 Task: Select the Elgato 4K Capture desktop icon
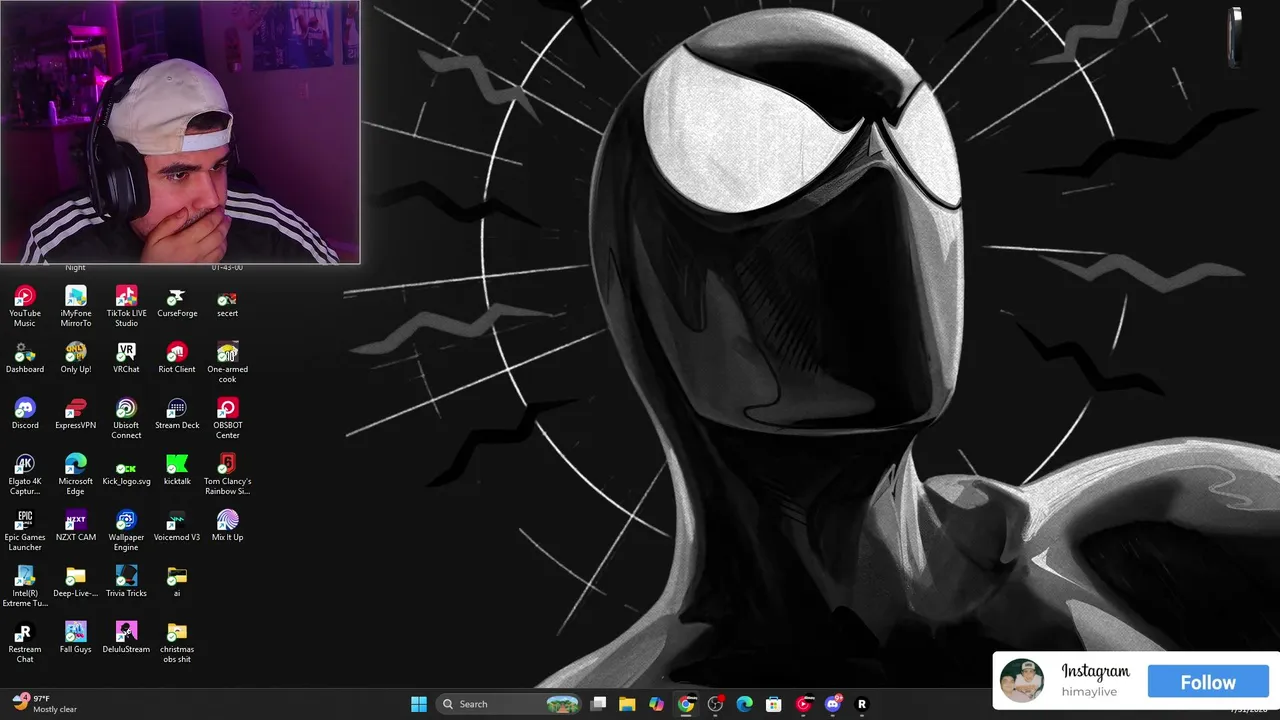tap(25, 474)
